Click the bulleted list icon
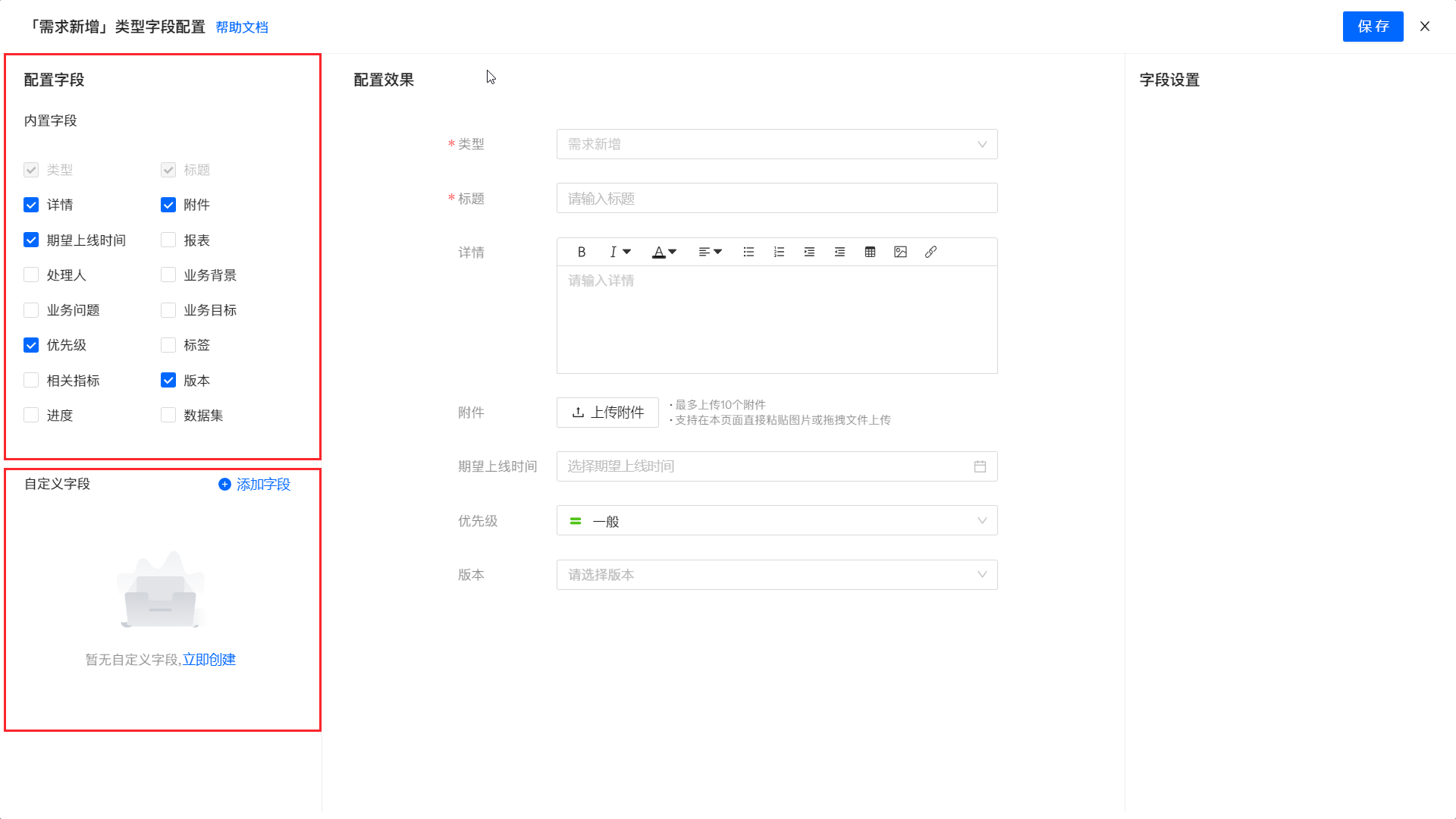Viewport: 1456px width, 819px height. [748, 252]
